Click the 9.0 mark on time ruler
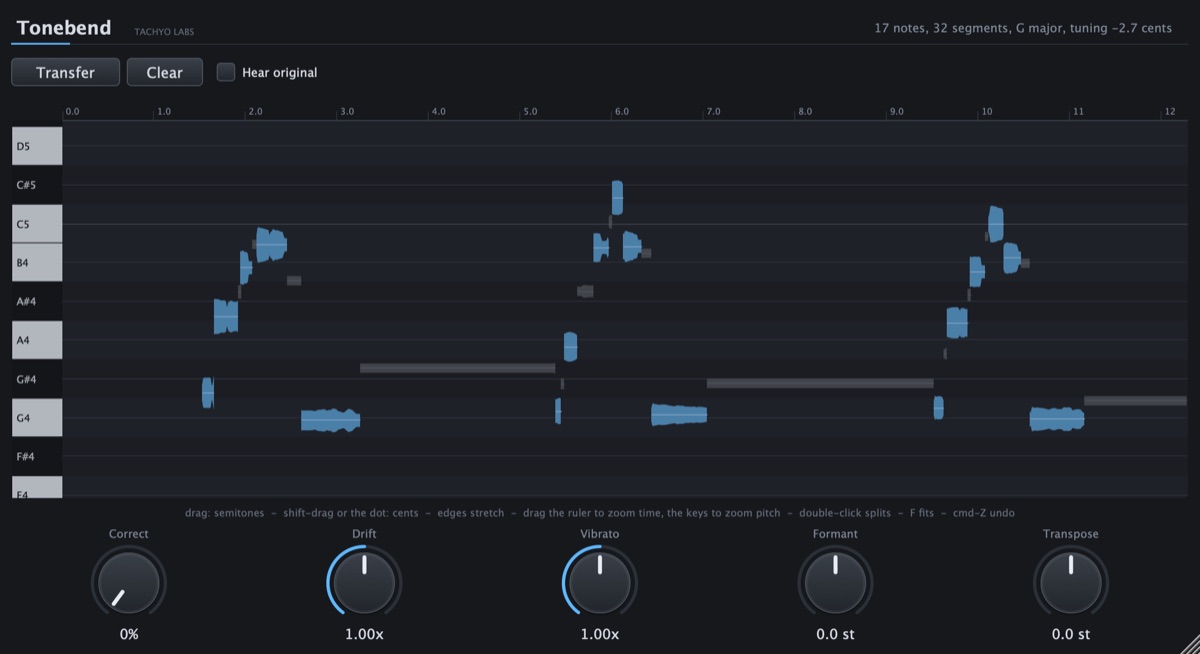 [x=895, y=112]
